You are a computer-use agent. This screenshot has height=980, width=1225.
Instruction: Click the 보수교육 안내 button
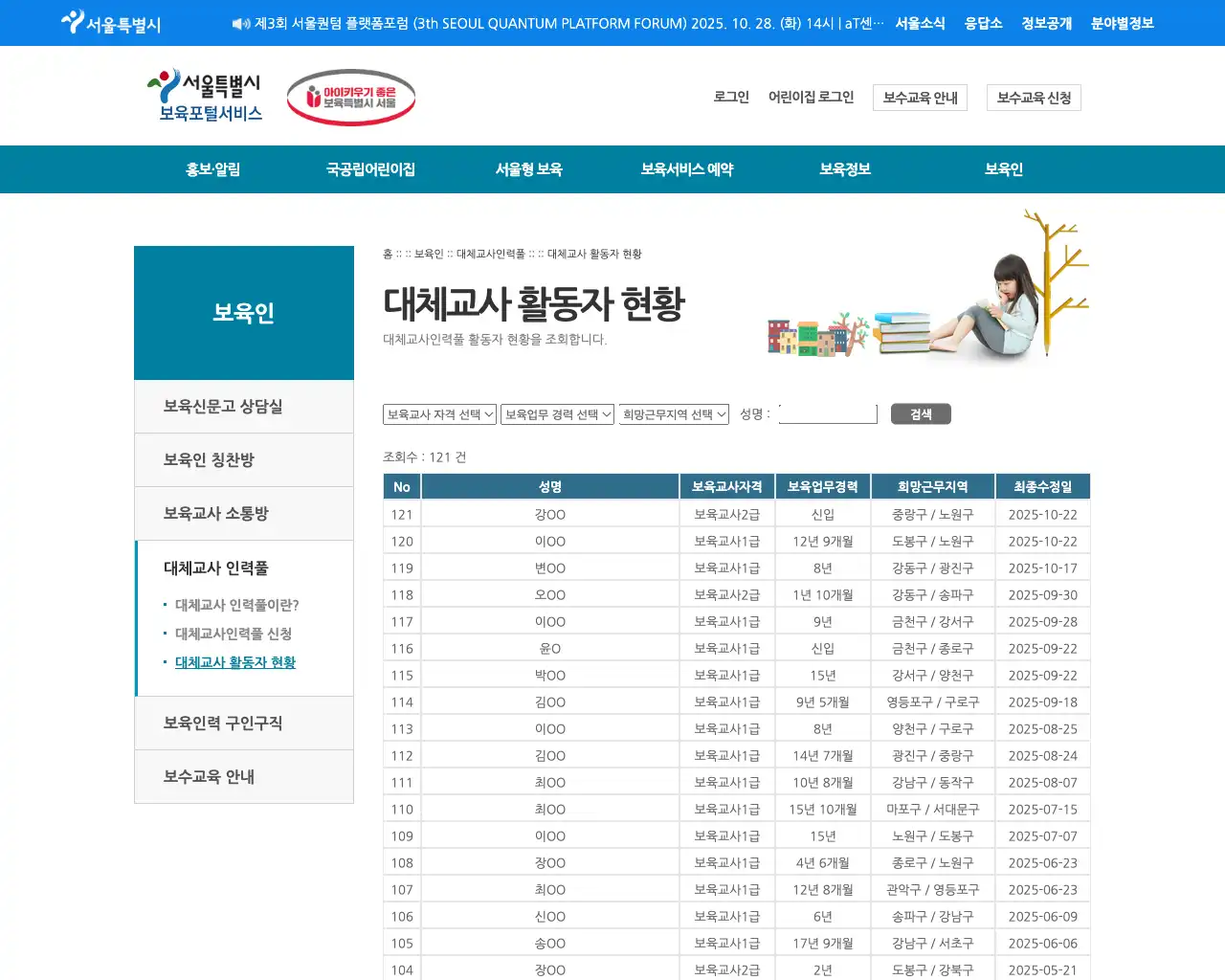[920, 97]
